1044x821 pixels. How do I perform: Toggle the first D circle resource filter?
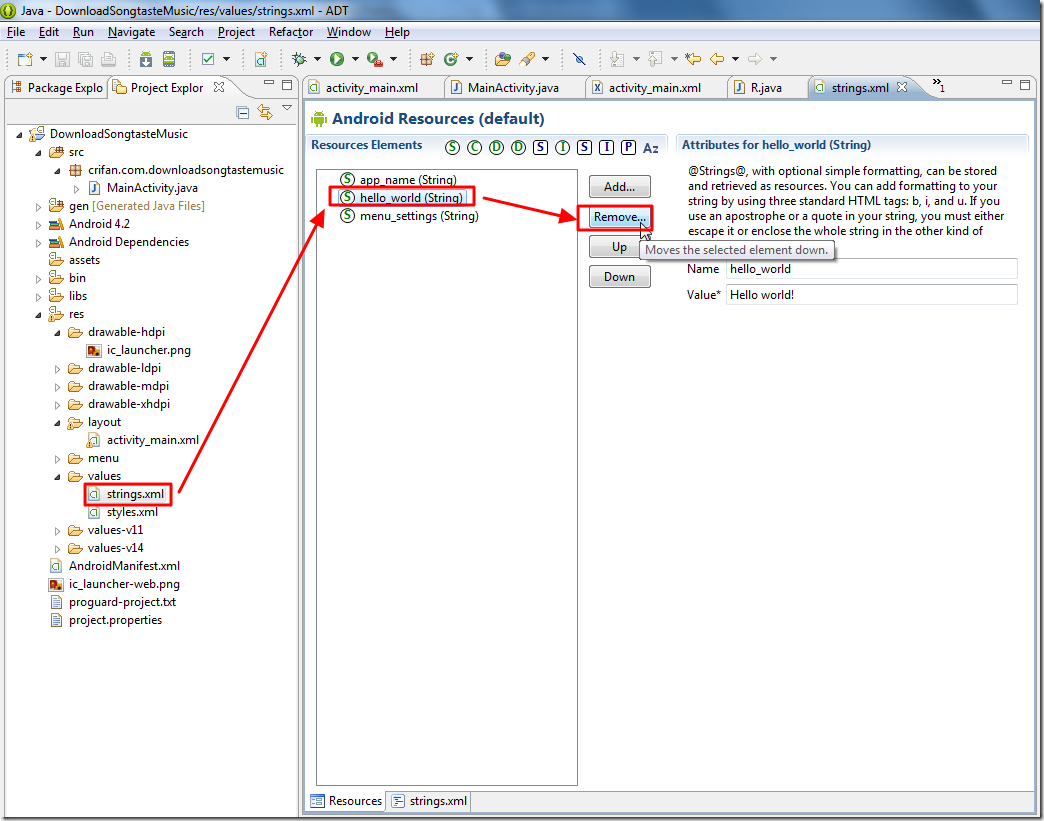(x=497, y=147)
